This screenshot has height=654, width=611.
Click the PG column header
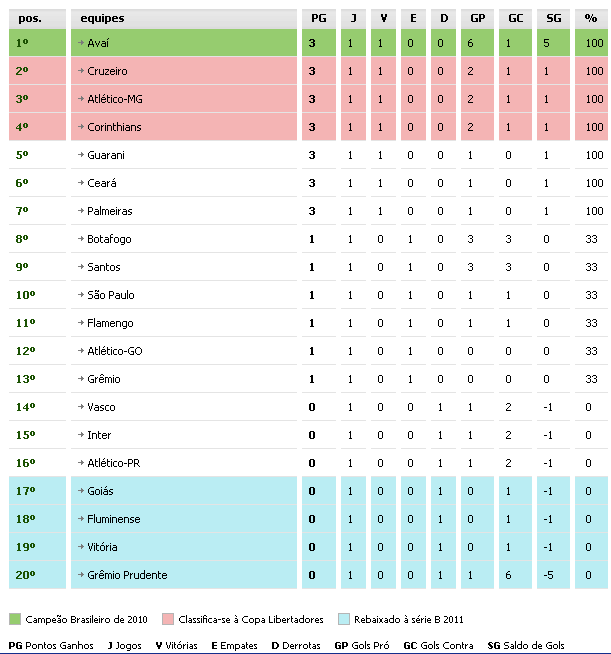(x=318, y=18)
